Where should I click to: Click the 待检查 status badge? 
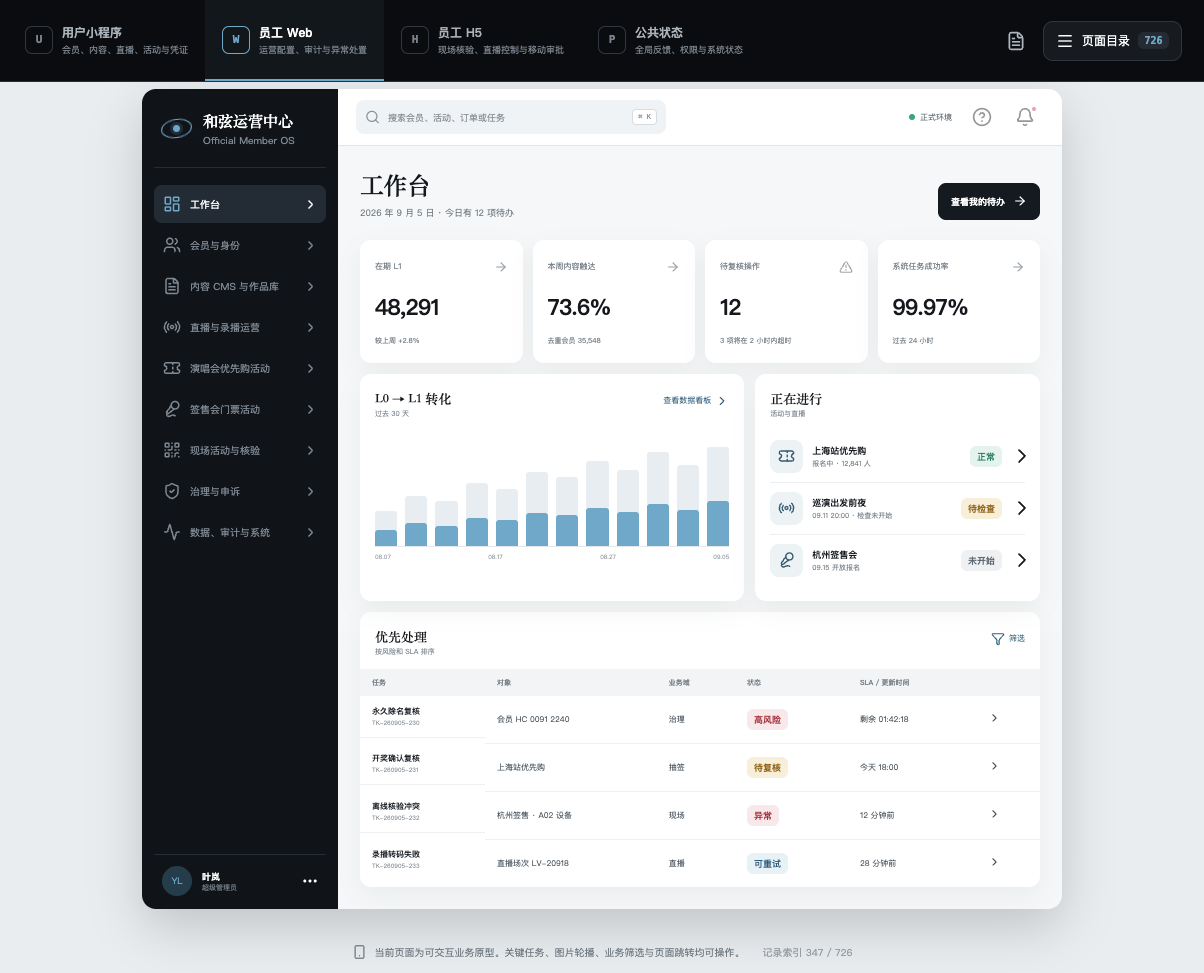pos(981,508)
